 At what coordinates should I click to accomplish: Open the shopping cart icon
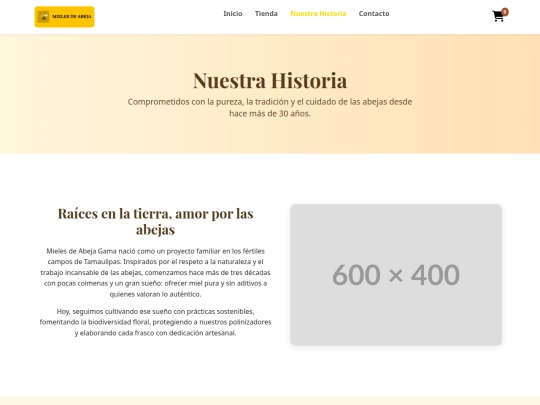tap(498, 16)
